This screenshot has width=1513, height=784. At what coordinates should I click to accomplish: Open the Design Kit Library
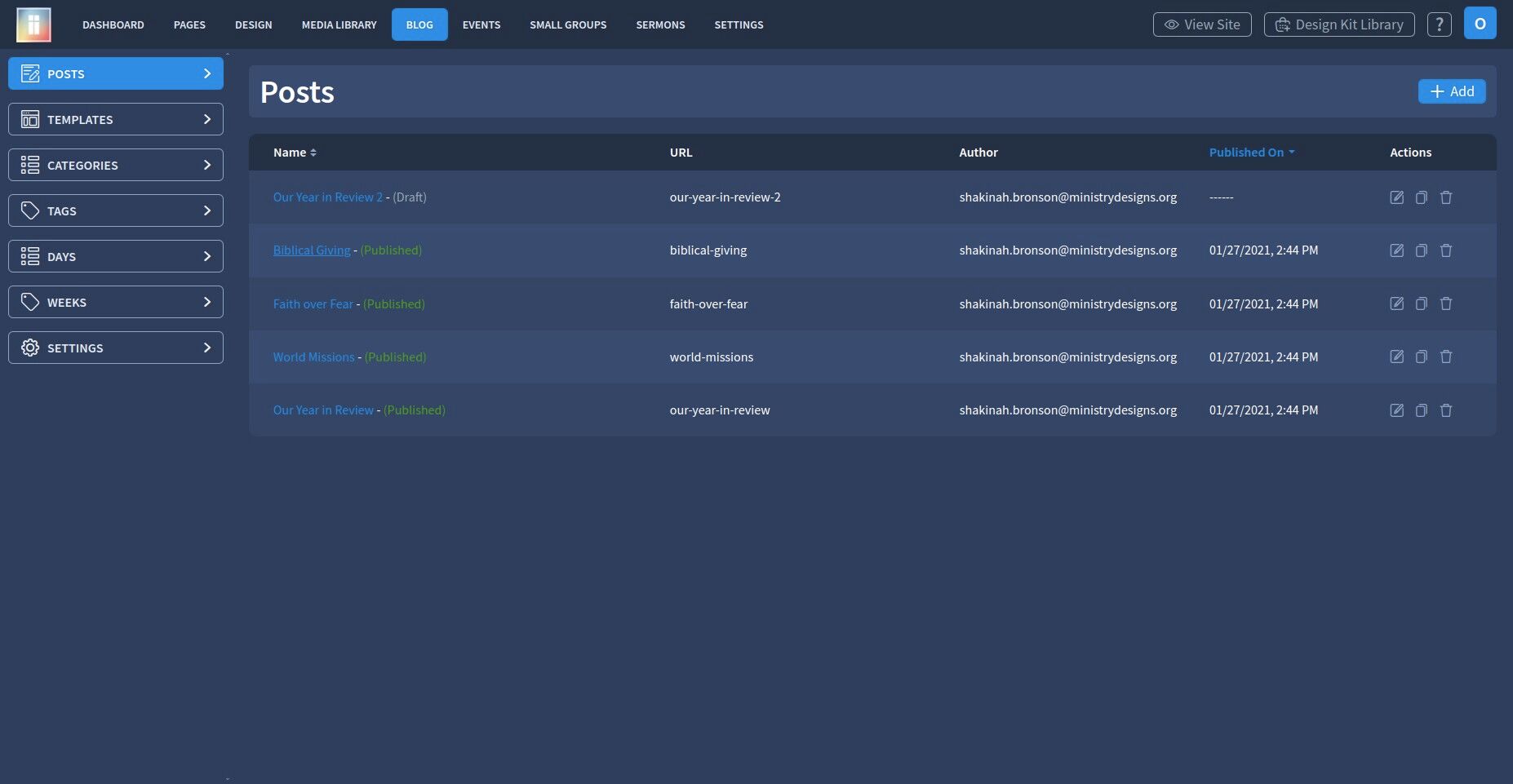pos(1338,24)
